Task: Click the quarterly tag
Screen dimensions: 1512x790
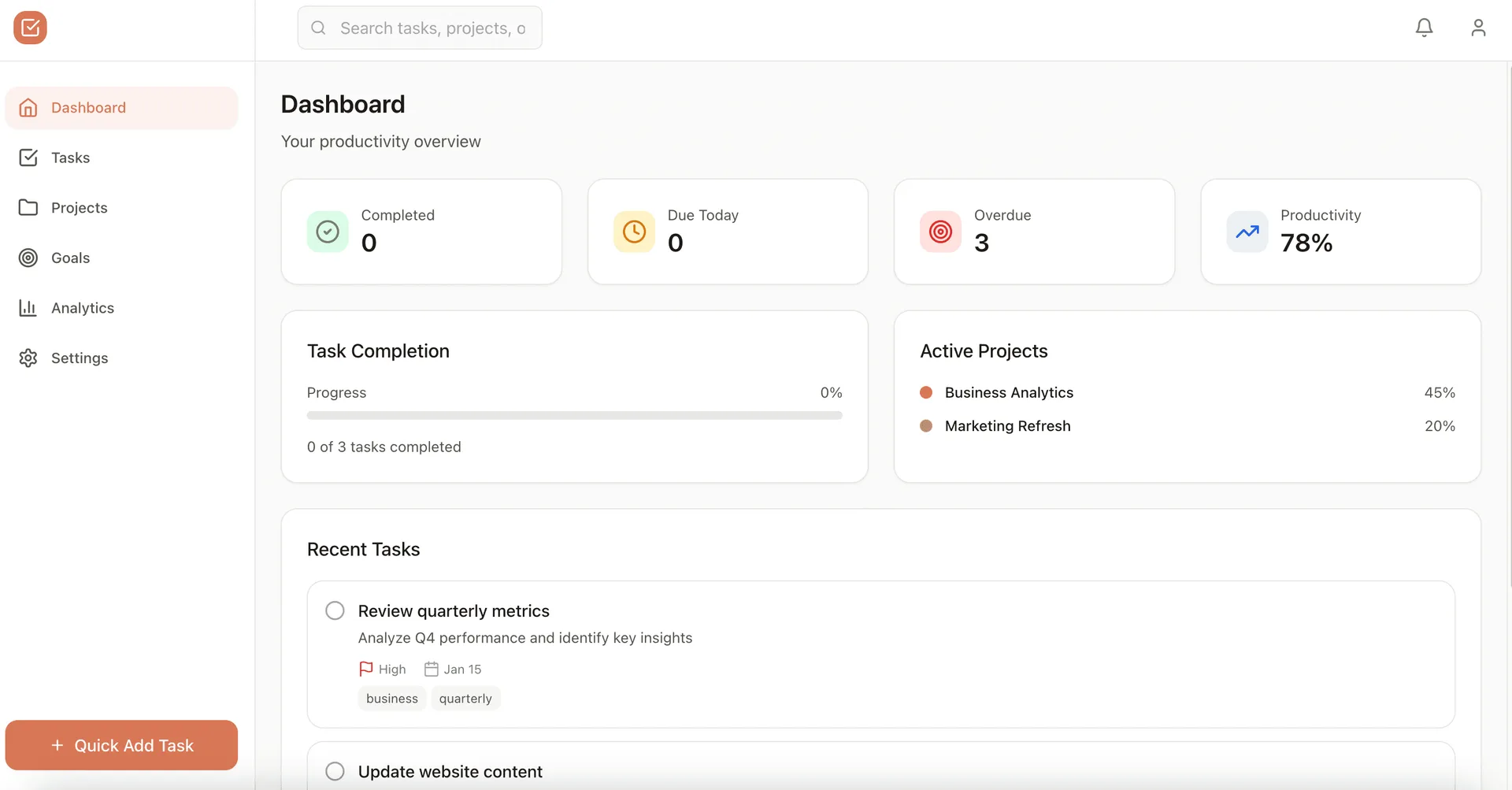Action: pyautogui.click(x=465, y=698)
